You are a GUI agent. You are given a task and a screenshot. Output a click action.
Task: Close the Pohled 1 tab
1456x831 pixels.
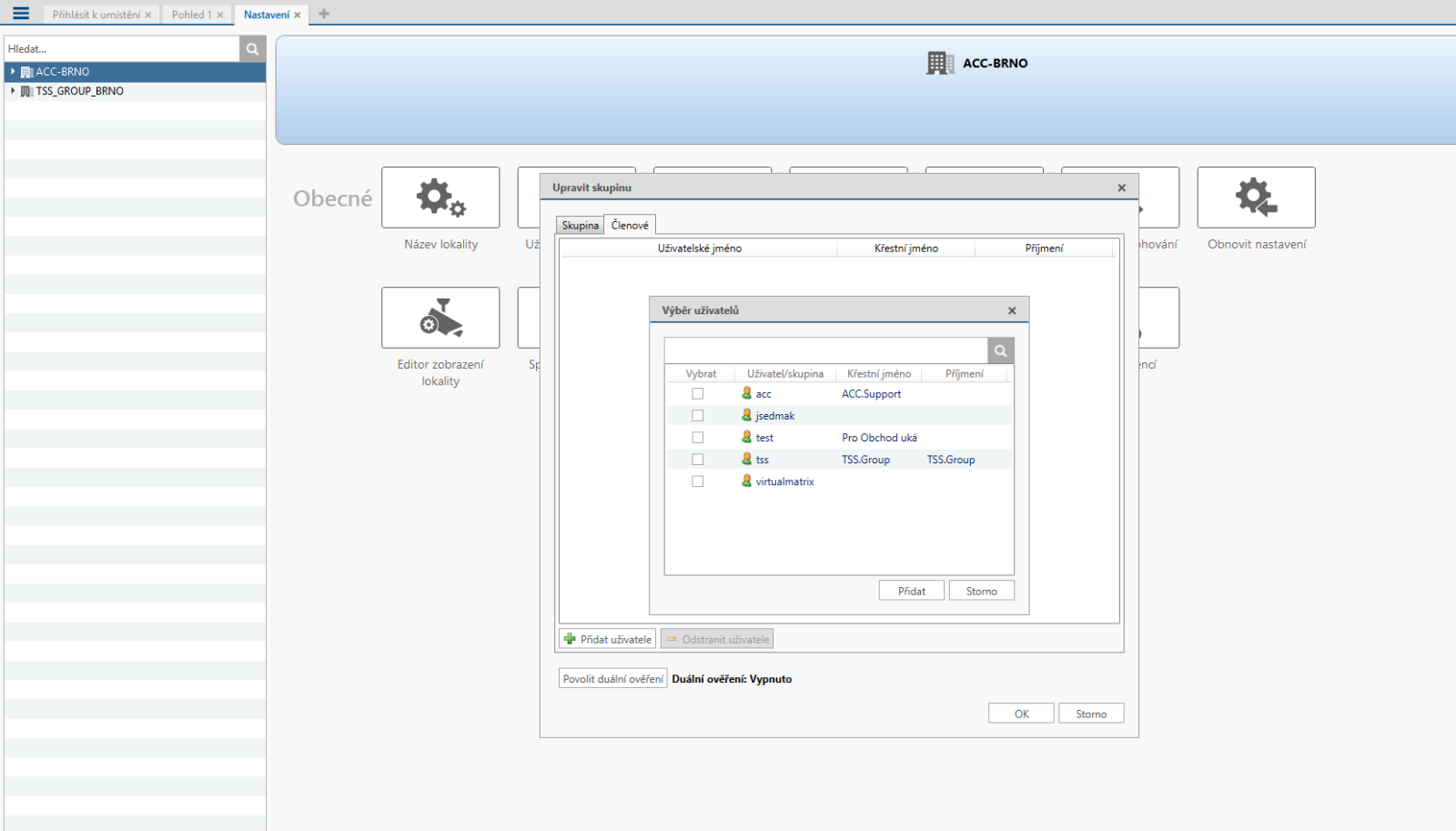tap(220, 15)
